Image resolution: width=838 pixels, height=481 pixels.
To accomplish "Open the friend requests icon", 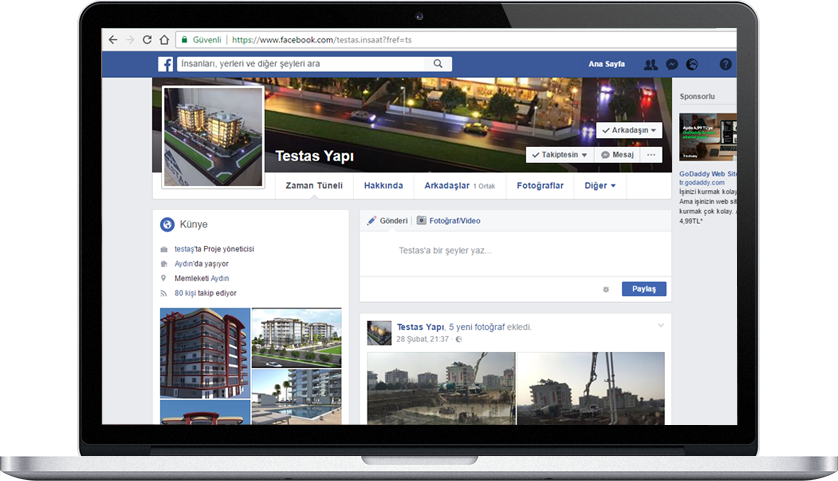I will coord(651,64).
